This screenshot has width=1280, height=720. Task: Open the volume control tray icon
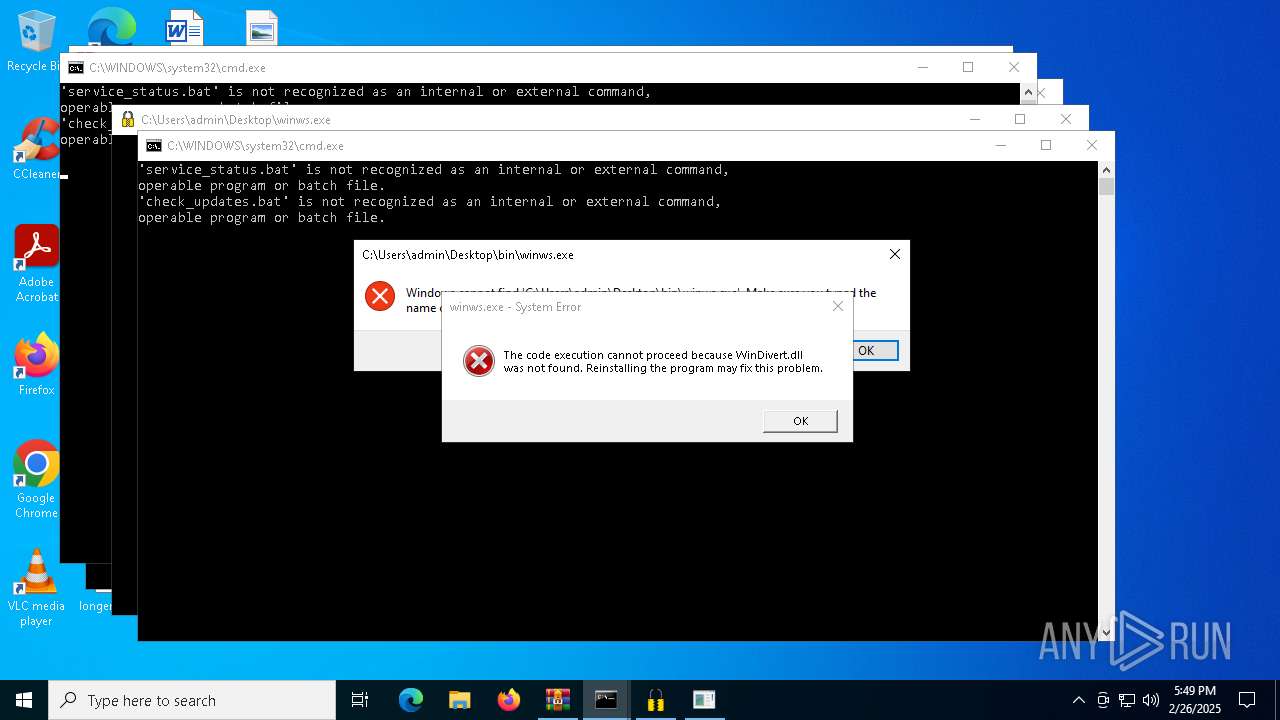[x=1151, y=700]
